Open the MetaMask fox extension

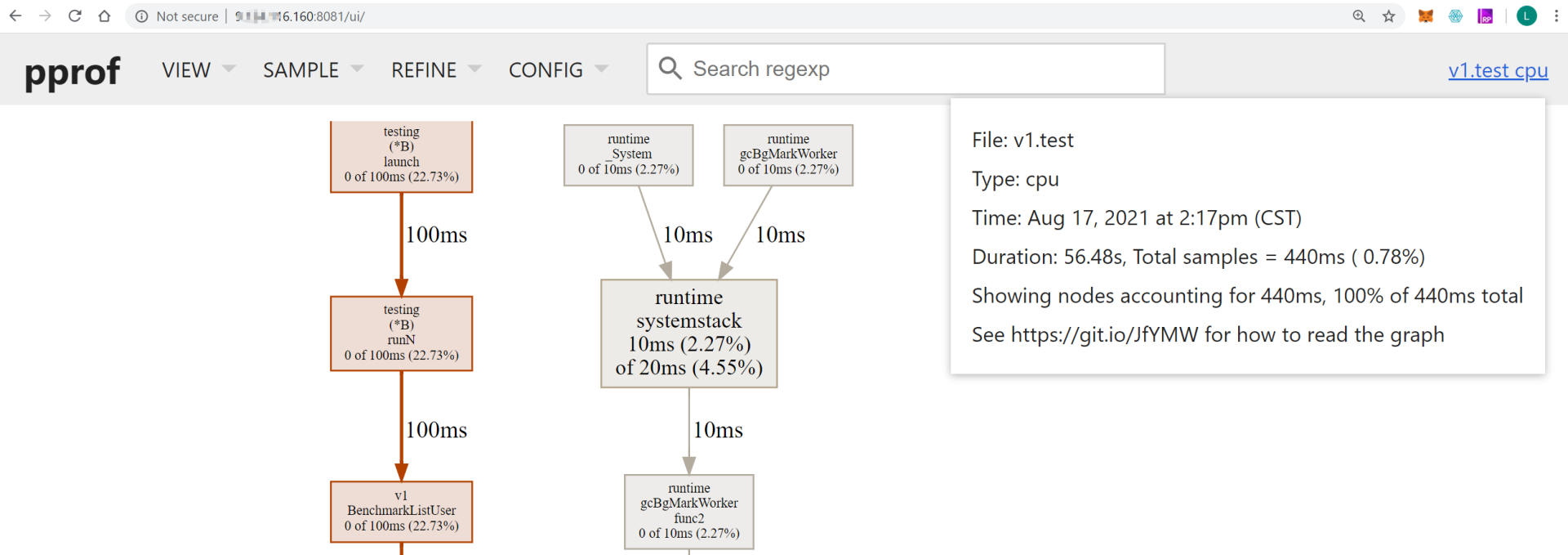tap(1426, 16)
